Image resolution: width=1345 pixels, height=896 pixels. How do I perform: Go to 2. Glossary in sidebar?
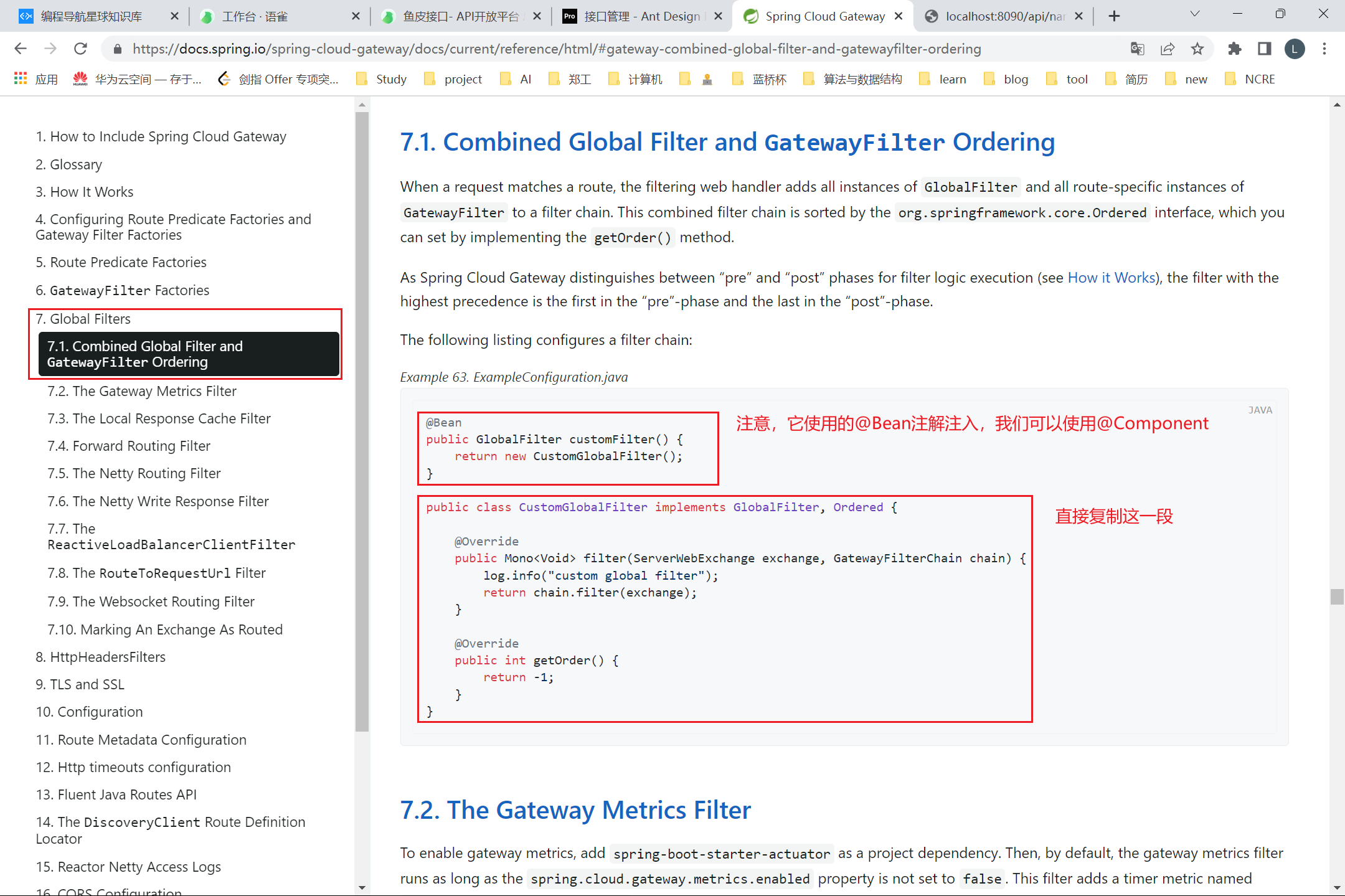click(69, 164)
